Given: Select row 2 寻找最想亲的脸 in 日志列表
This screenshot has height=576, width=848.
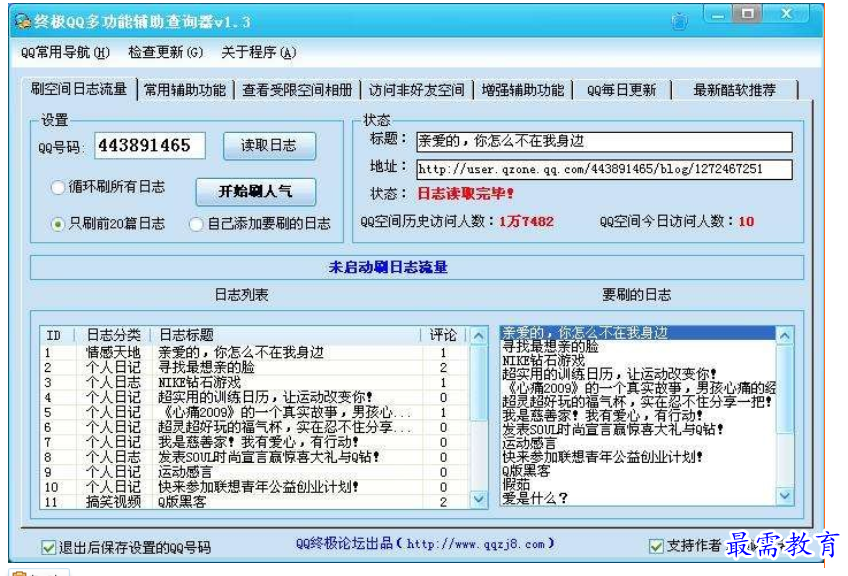Looking at the screenshot, I should click(254, 368).
